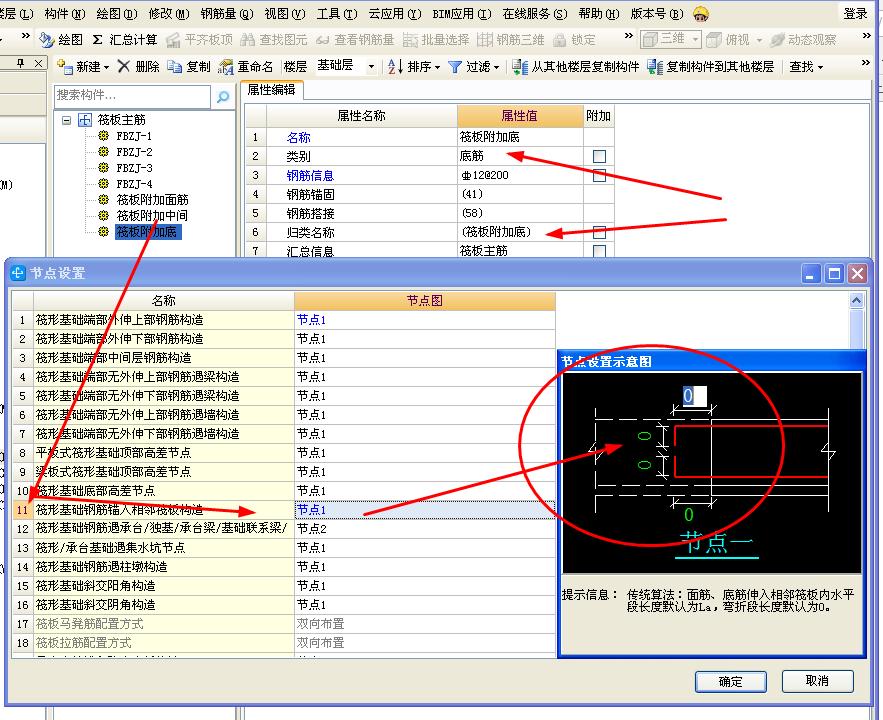Viewport: 883px width, 720px height.
Task: Toggle 附加 checkbox for 钢筋信息 row
Action: 599,176
